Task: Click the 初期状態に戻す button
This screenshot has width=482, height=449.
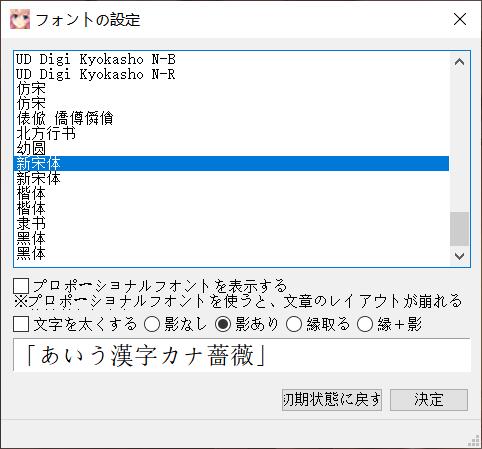Action: [x=332, y=400]
